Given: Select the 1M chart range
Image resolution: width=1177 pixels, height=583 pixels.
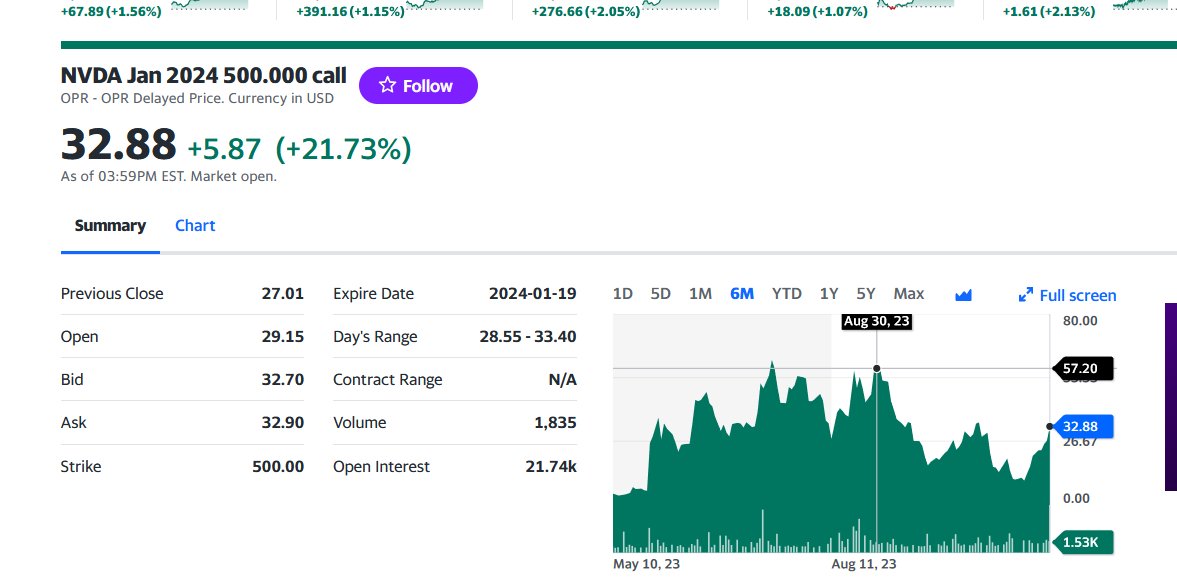Looking at the screenshot, I should pos(700,294).
